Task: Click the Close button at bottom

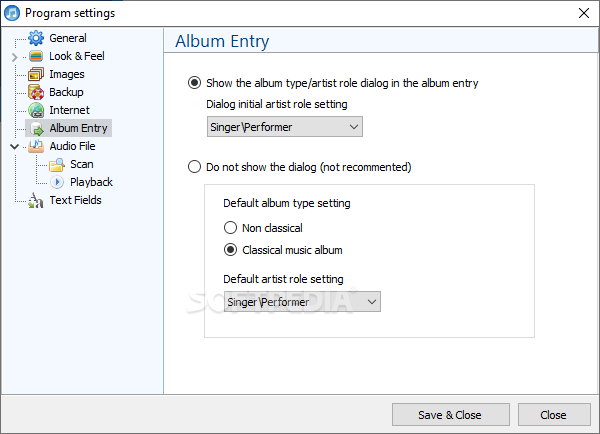Action: point(554,414)
